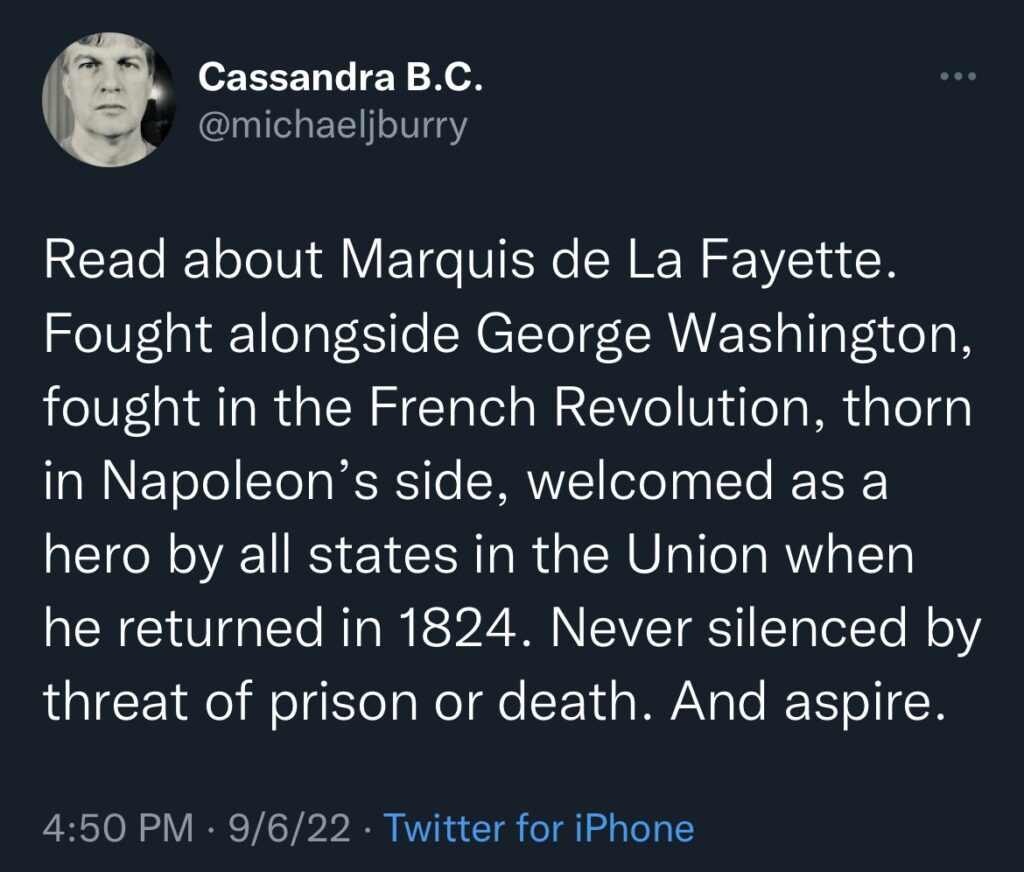Screen dimensions: 1024x872
Task: Open the Cassandra B.C. display name
Action: click(341, 76)
